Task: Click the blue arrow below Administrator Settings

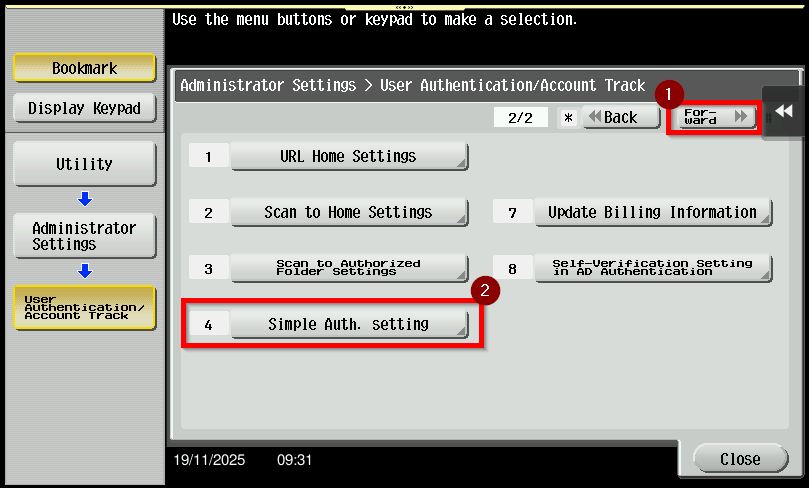Action: tap(85, 271)
